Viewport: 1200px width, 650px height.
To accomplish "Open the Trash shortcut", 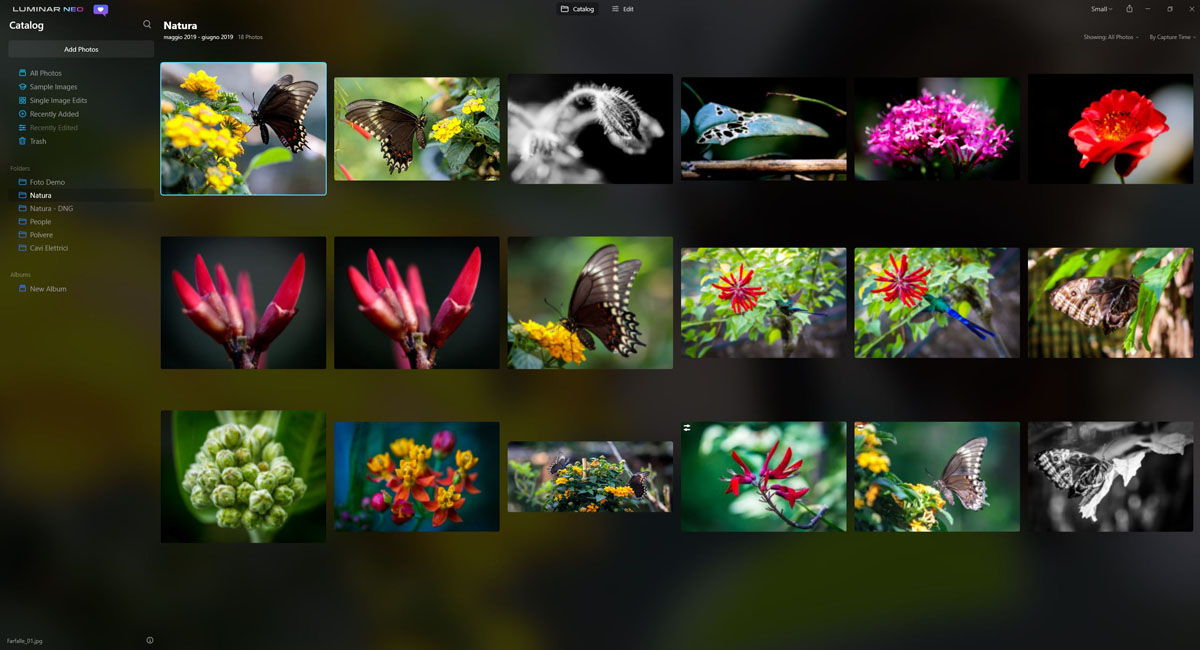I will 37,141.
